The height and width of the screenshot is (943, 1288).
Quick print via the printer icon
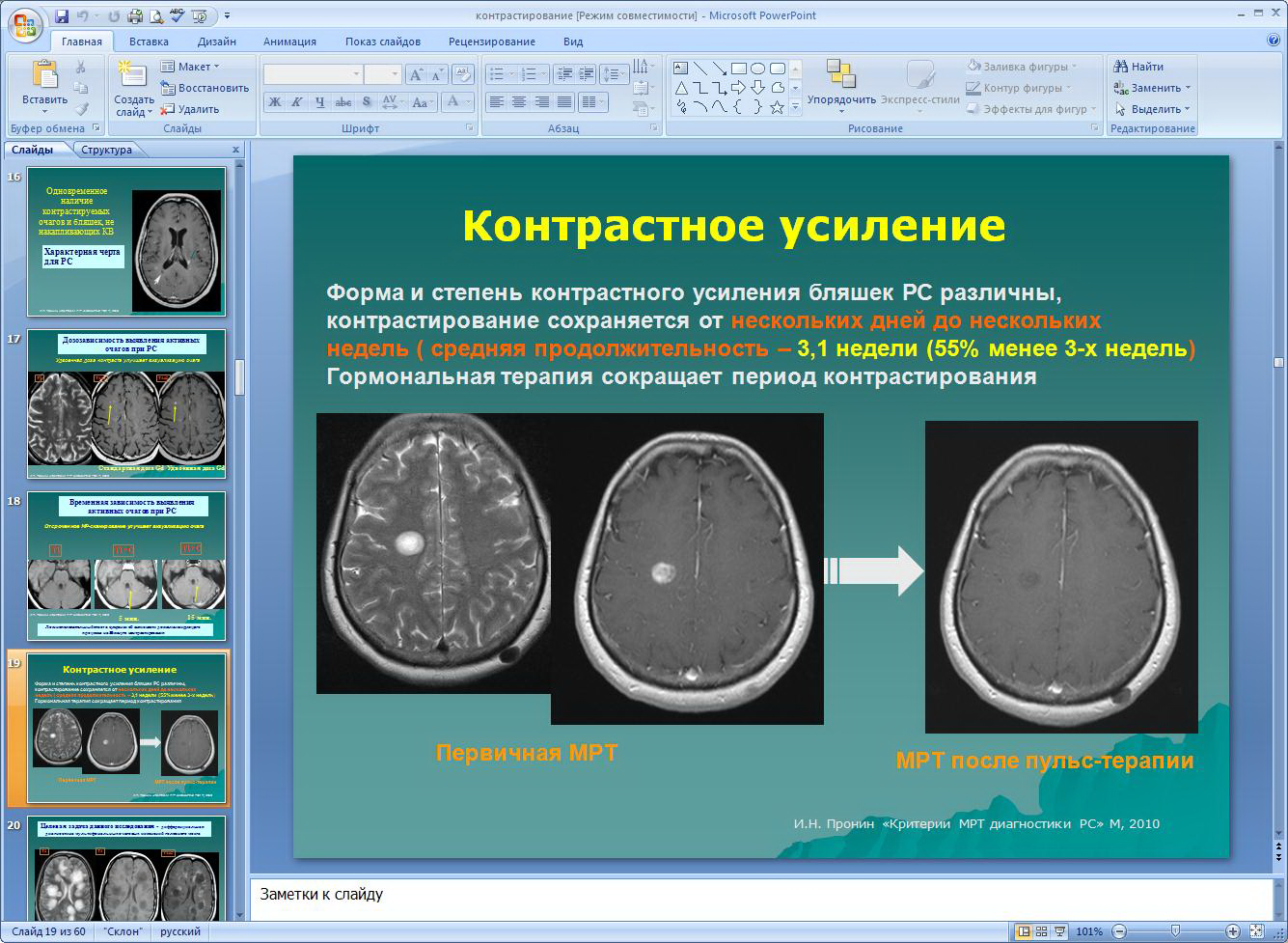135,15
